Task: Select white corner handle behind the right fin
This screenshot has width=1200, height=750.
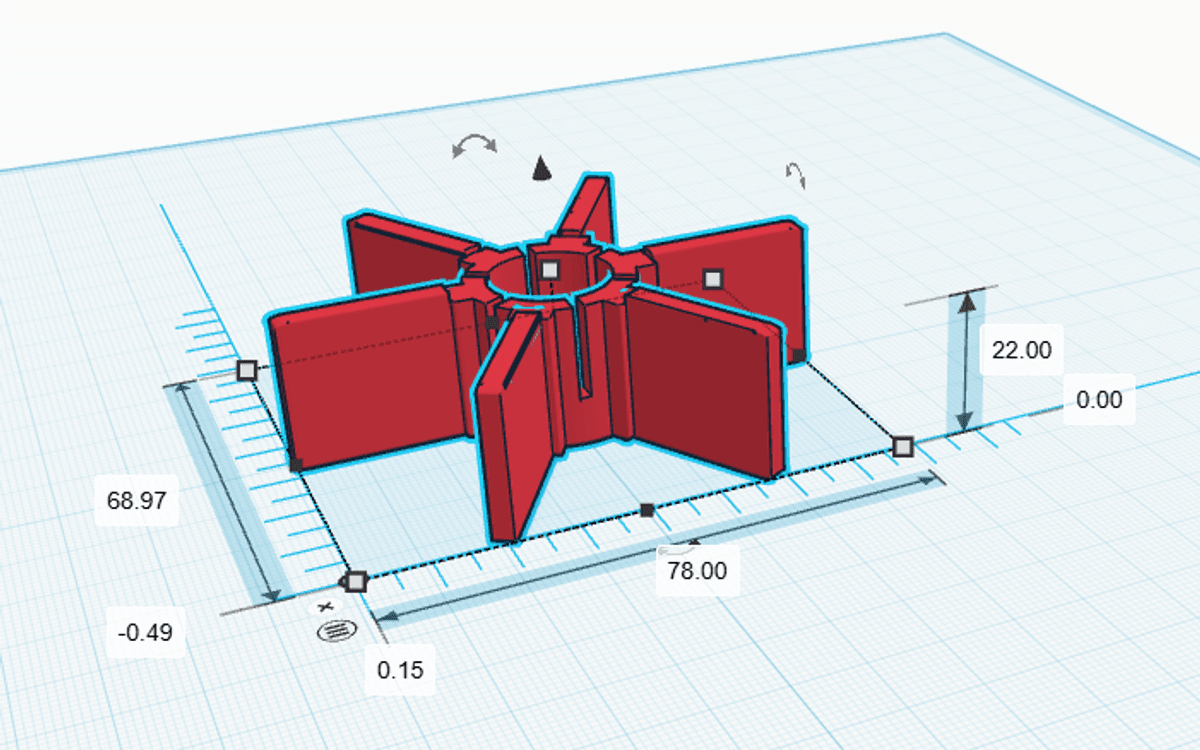Action: 712,278
